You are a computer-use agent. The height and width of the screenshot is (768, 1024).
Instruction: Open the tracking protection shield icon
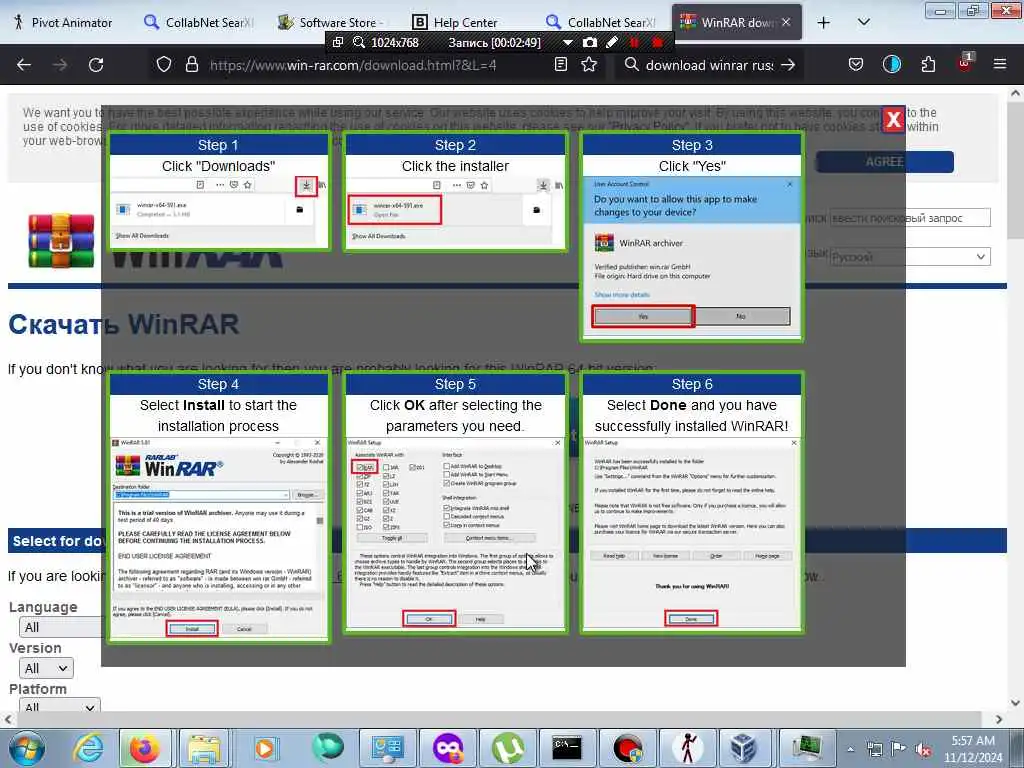(x=164, y=65)
